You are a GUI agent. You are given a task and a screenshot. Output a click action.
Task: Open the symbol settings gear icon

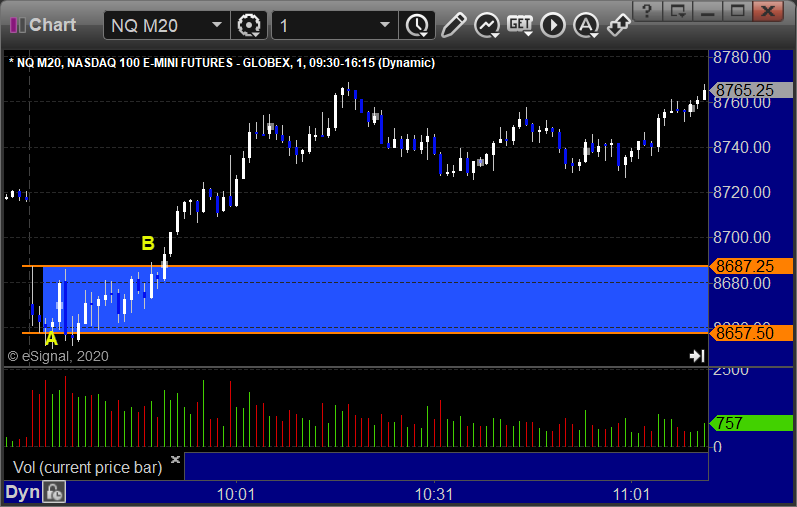249,25
